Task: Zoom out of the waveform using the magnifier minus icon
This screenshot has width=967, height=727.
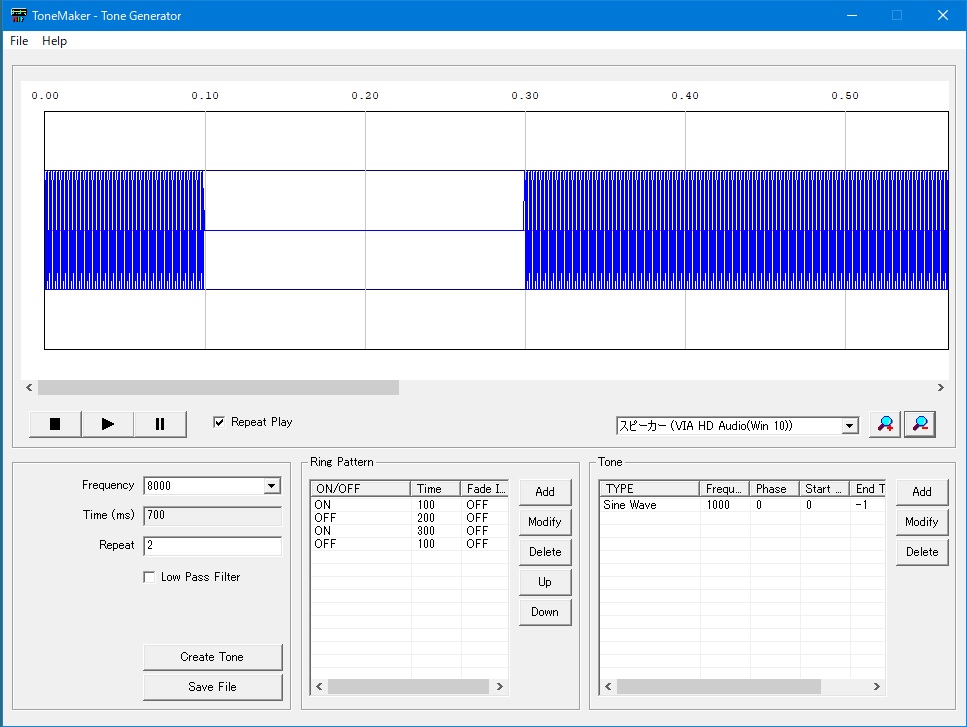Action: (920, 424)
